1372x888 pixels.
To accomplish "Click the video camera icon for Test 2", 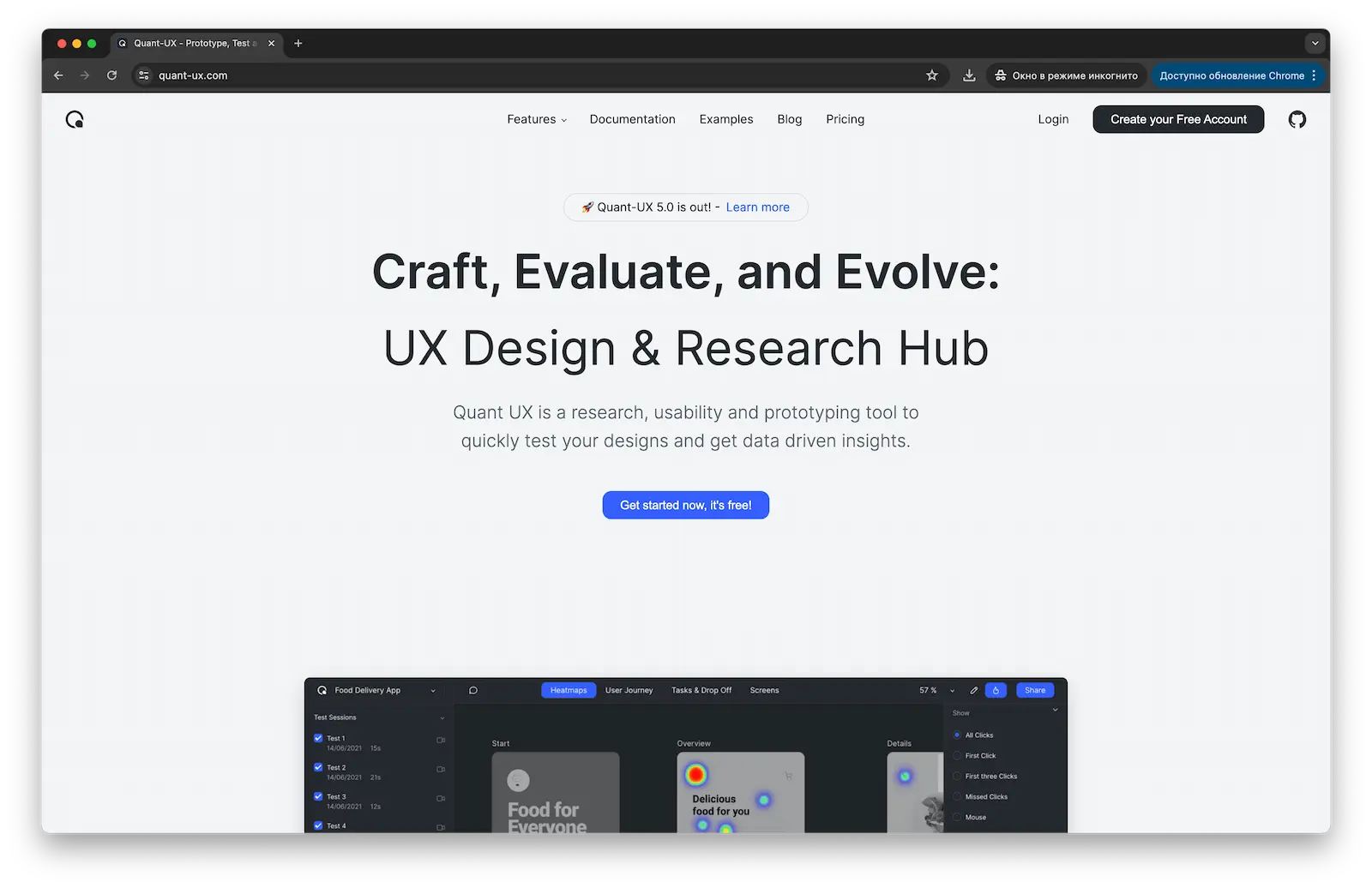I will click(441, 769).
